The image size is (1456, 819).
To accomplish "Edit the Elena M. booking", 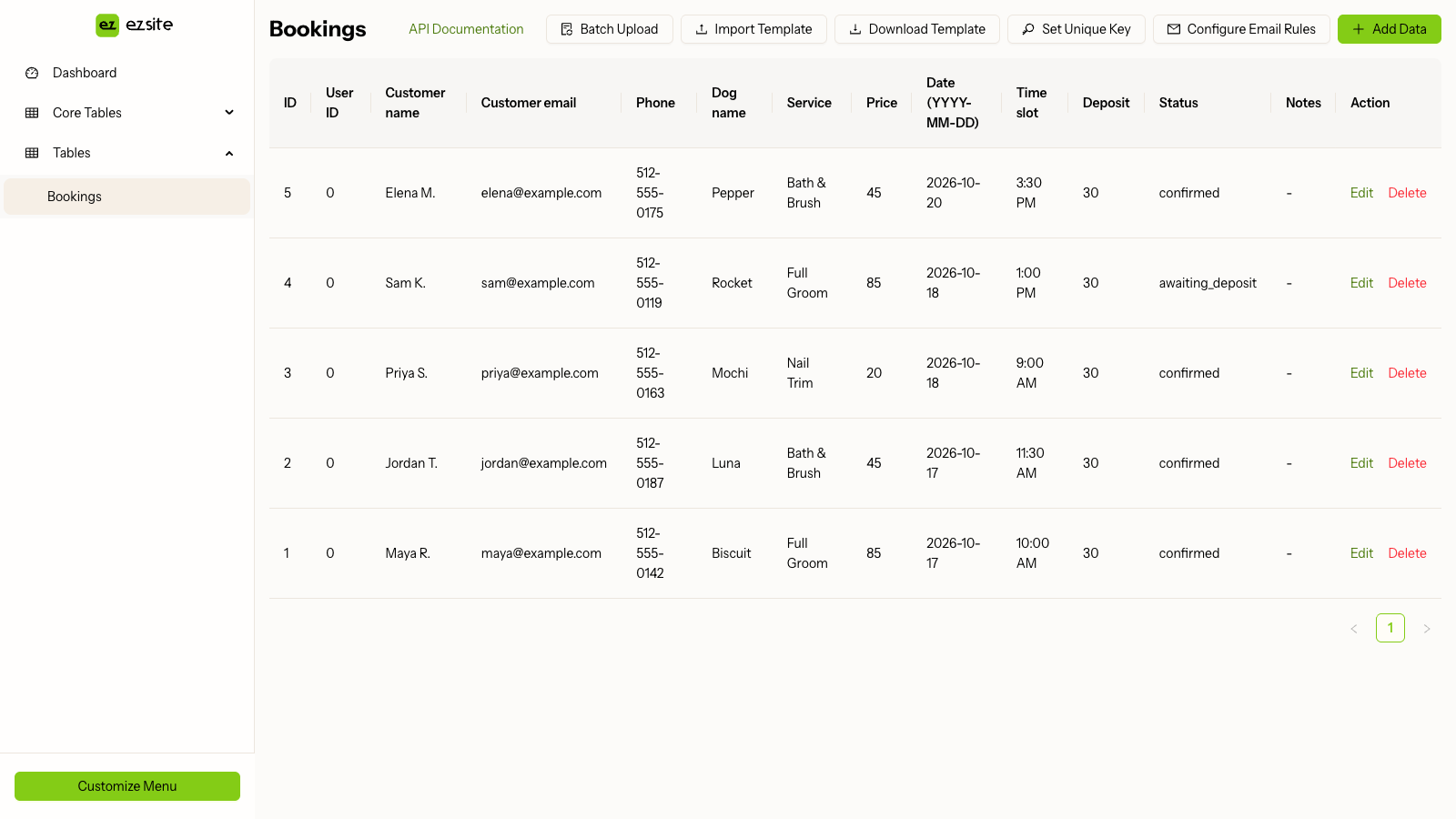I will pyautogui.click(x=1361, y=193).
